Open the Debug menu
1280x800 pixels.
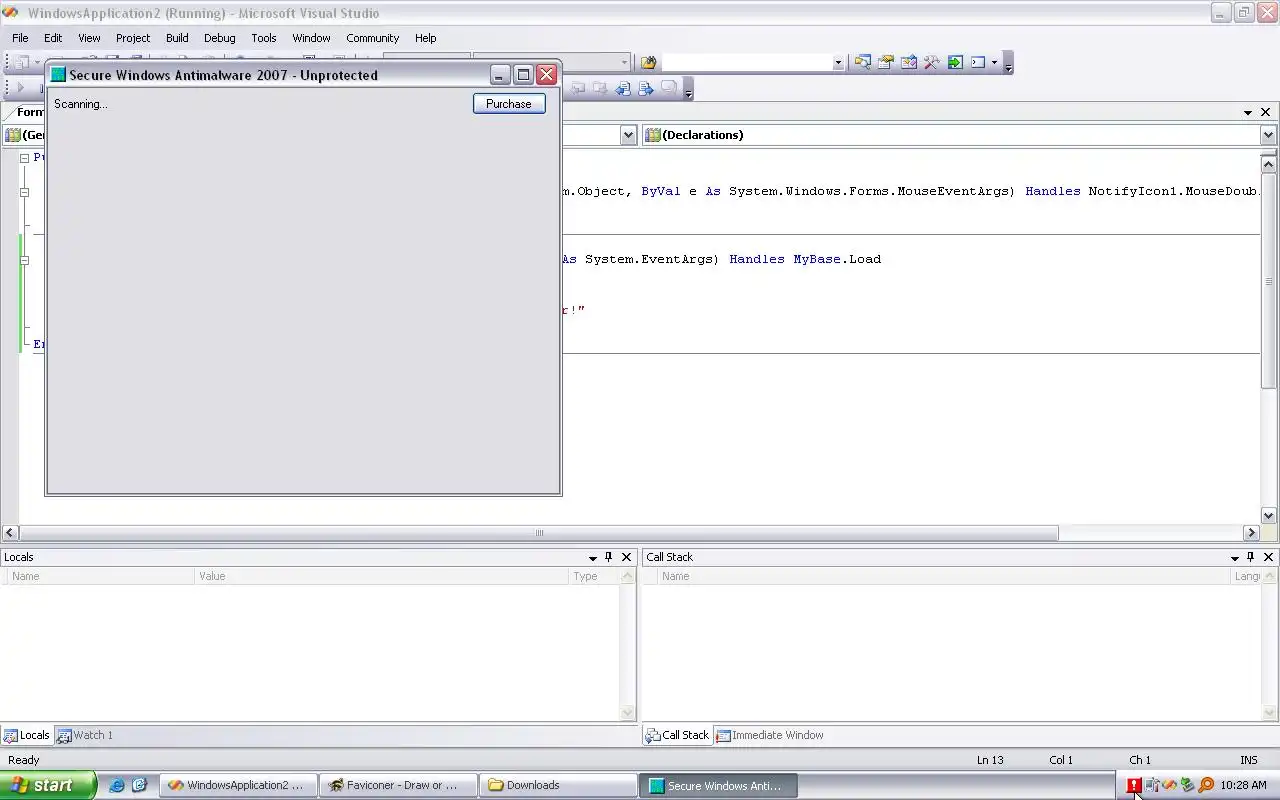(220, 38)
